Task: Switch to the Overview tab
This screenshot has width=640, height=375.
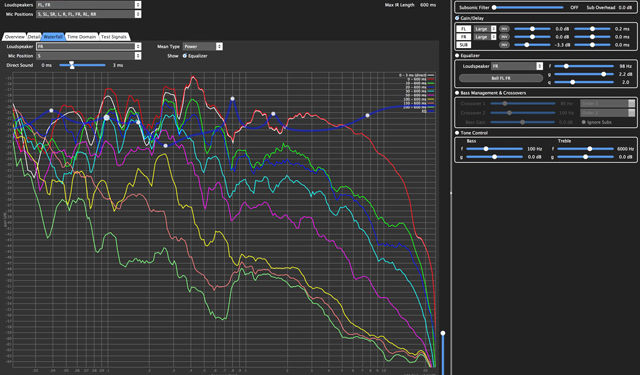Action: click(15, 37)
